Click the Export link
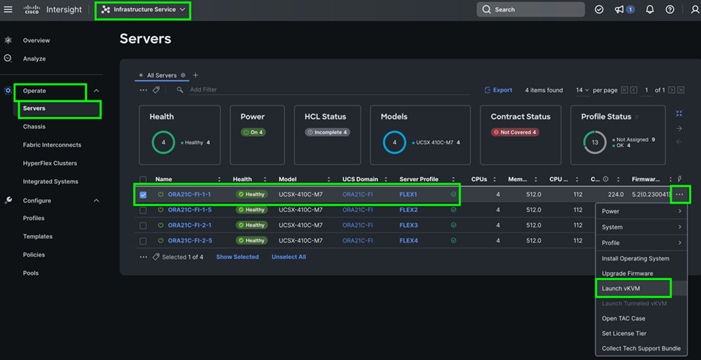Viewport: 701px width, 360px height. pyautogui.click(x=498, y=90)
